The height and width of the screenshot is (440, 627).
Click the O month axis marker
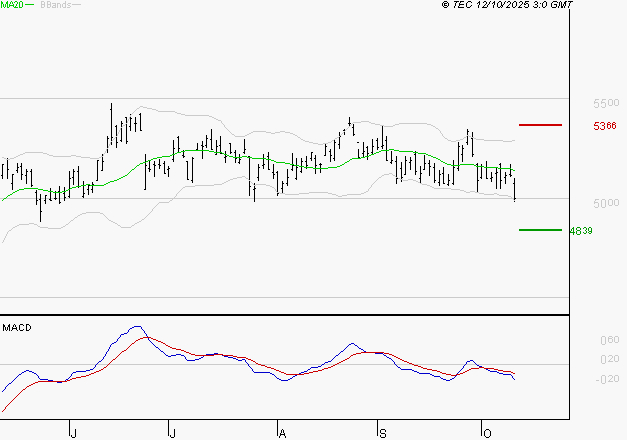pos(486,433)
